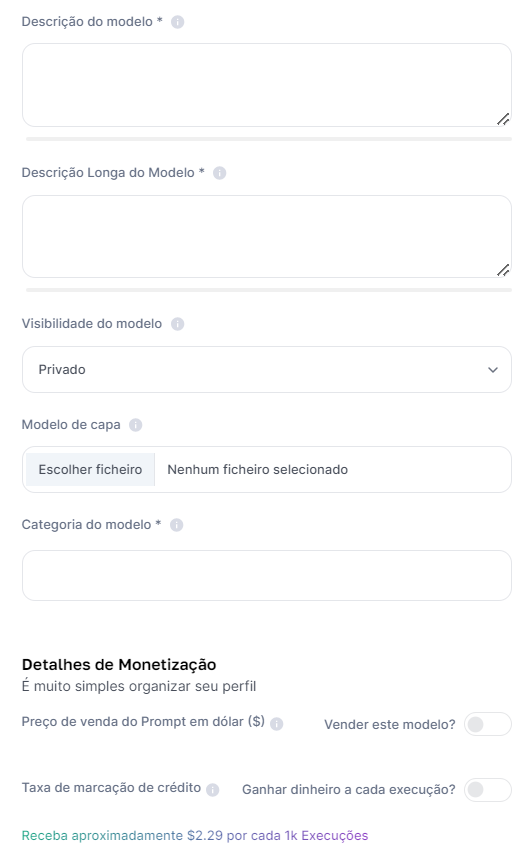Focus the Descrição do modelo text area
This screenshot has height=860, width=530.
[x=267, y=85]
